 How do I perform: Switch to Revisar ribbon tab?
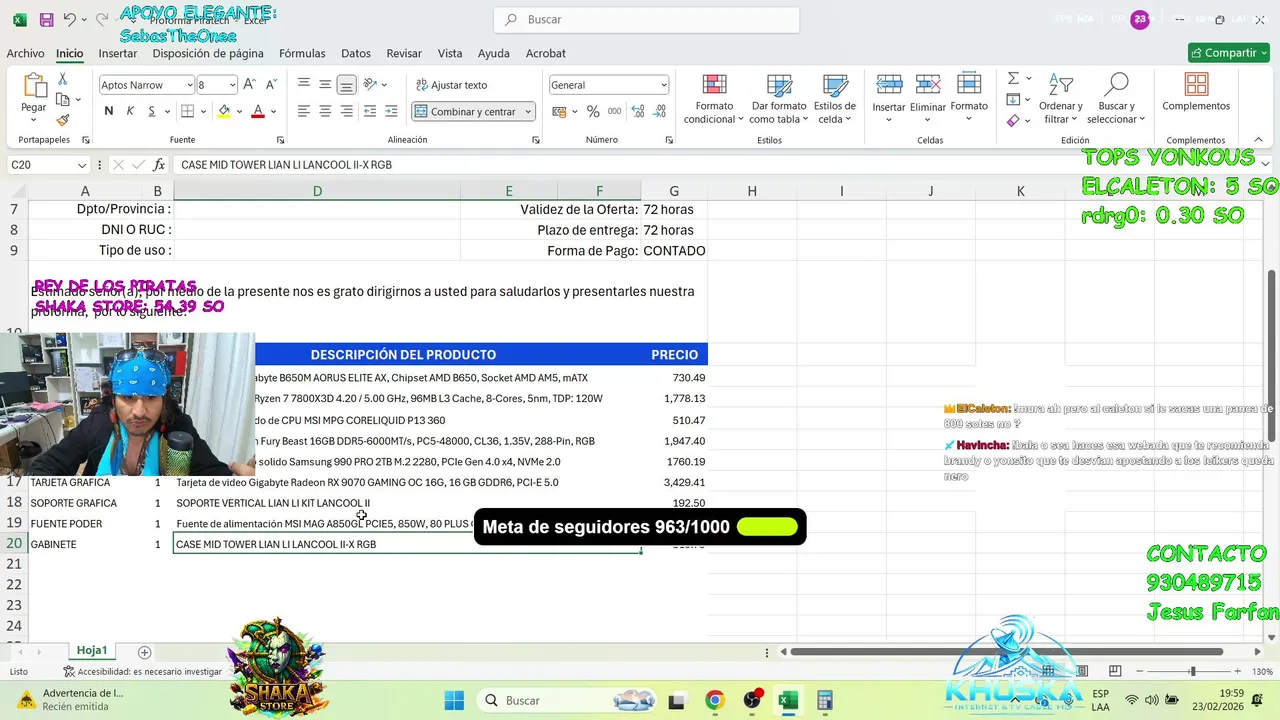pyautogui.click(x=404, y=53)
